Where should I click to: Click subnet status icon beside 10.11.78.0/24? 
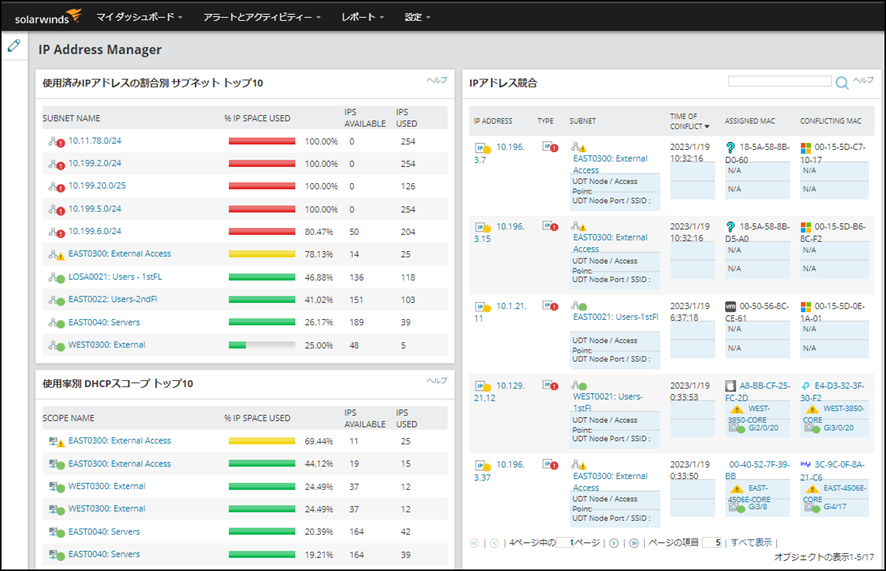point(56,142)
